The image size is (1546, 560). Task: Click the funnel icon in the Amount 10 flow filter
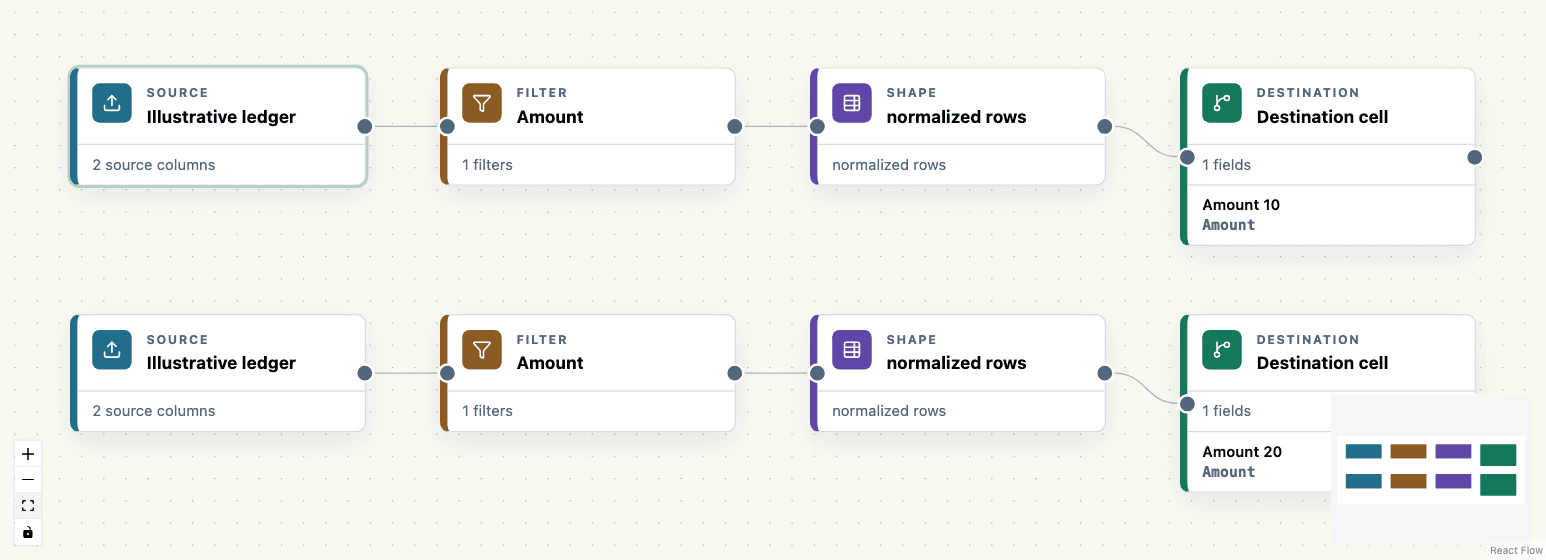click(x=482, y=103)
